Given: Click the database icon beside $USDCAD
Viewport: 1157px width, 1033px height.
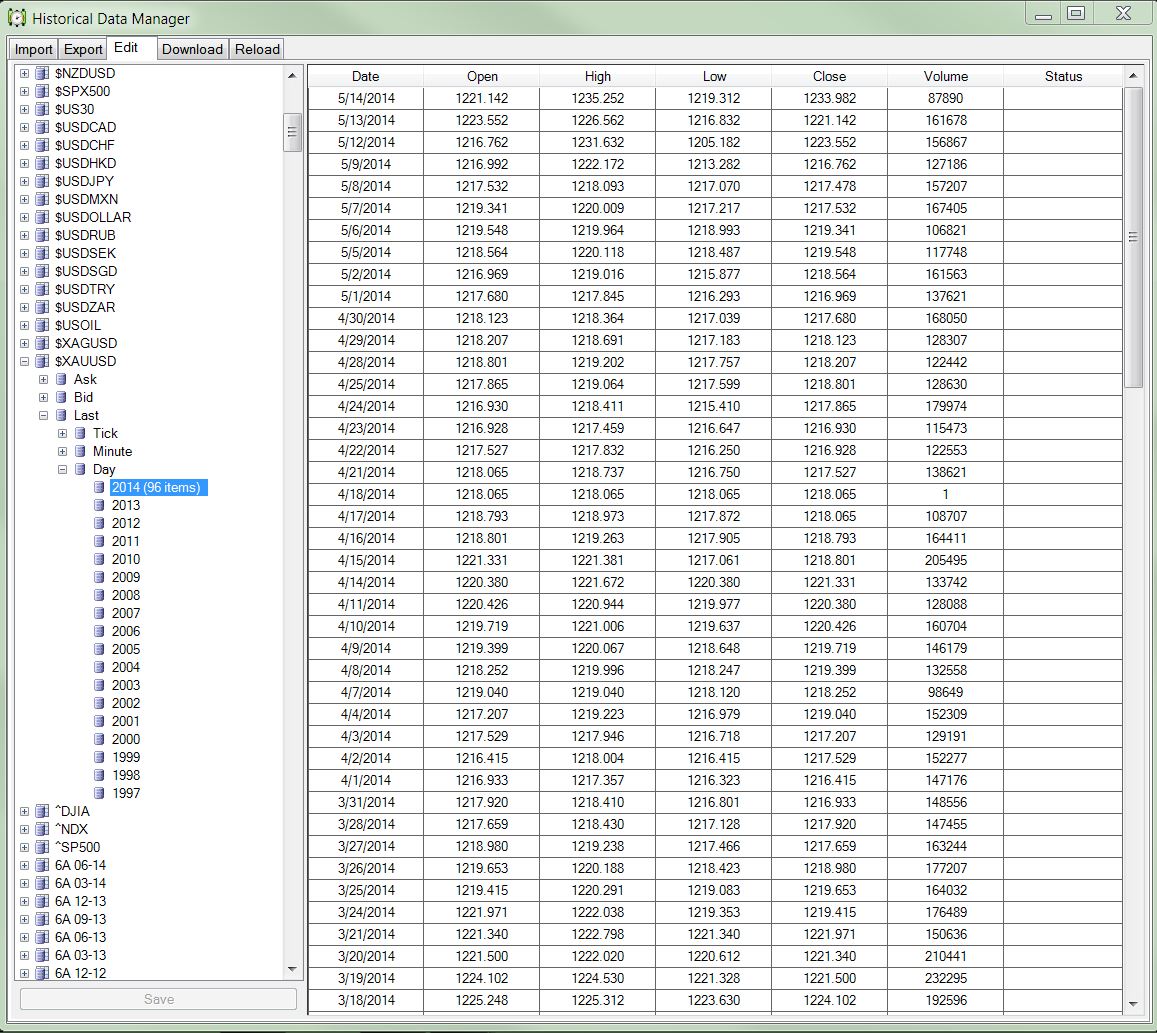Looking at the screenshot, I should coord(43,128).
